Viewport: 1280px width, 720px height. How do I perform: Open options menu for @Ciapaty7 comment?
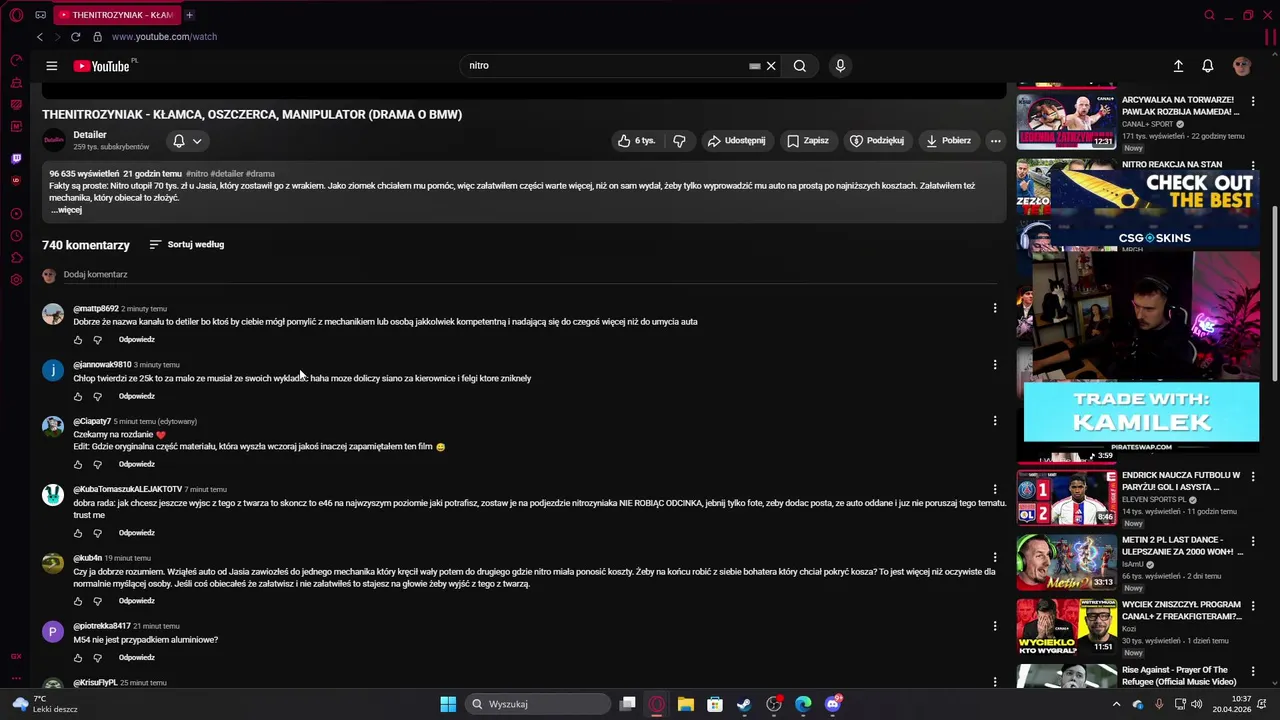(994, 421)
